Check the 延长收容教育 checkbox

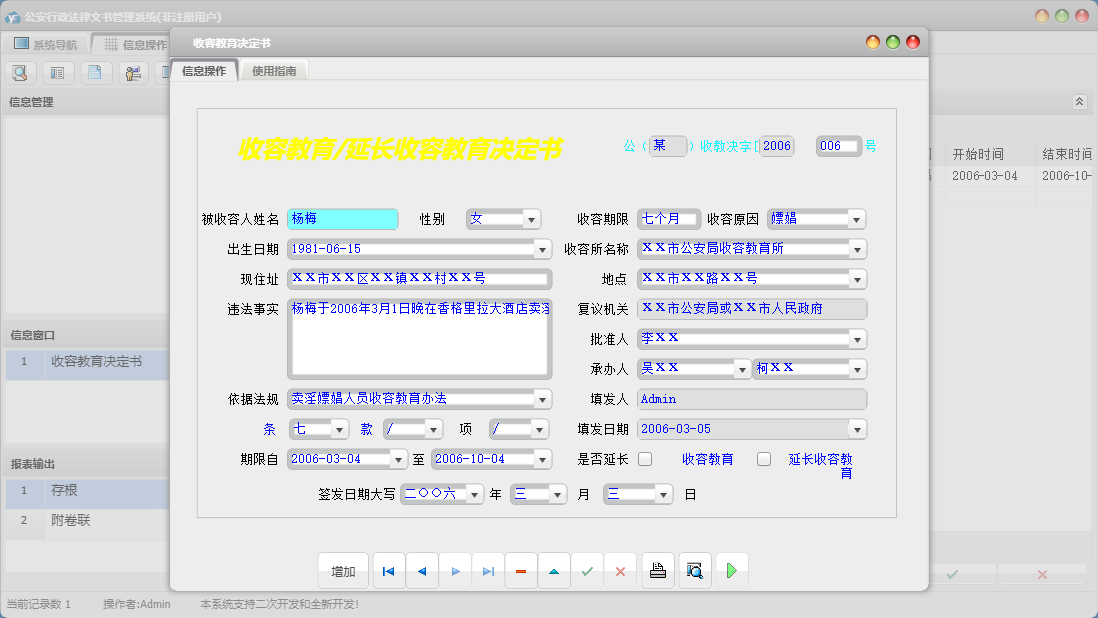coord(764,459)
